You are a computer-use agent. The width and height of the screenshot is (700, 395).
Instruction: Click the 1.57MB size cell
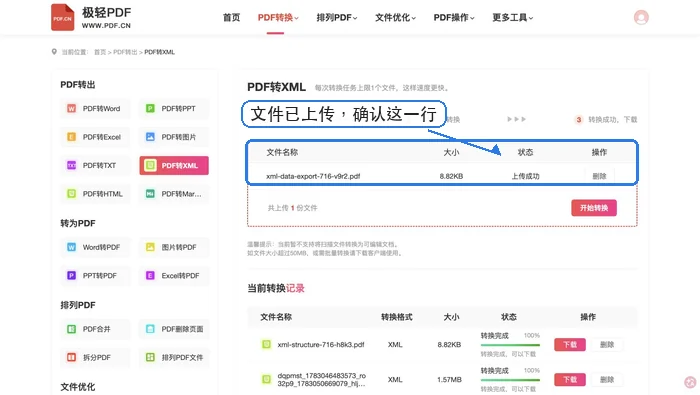[449, 379]
